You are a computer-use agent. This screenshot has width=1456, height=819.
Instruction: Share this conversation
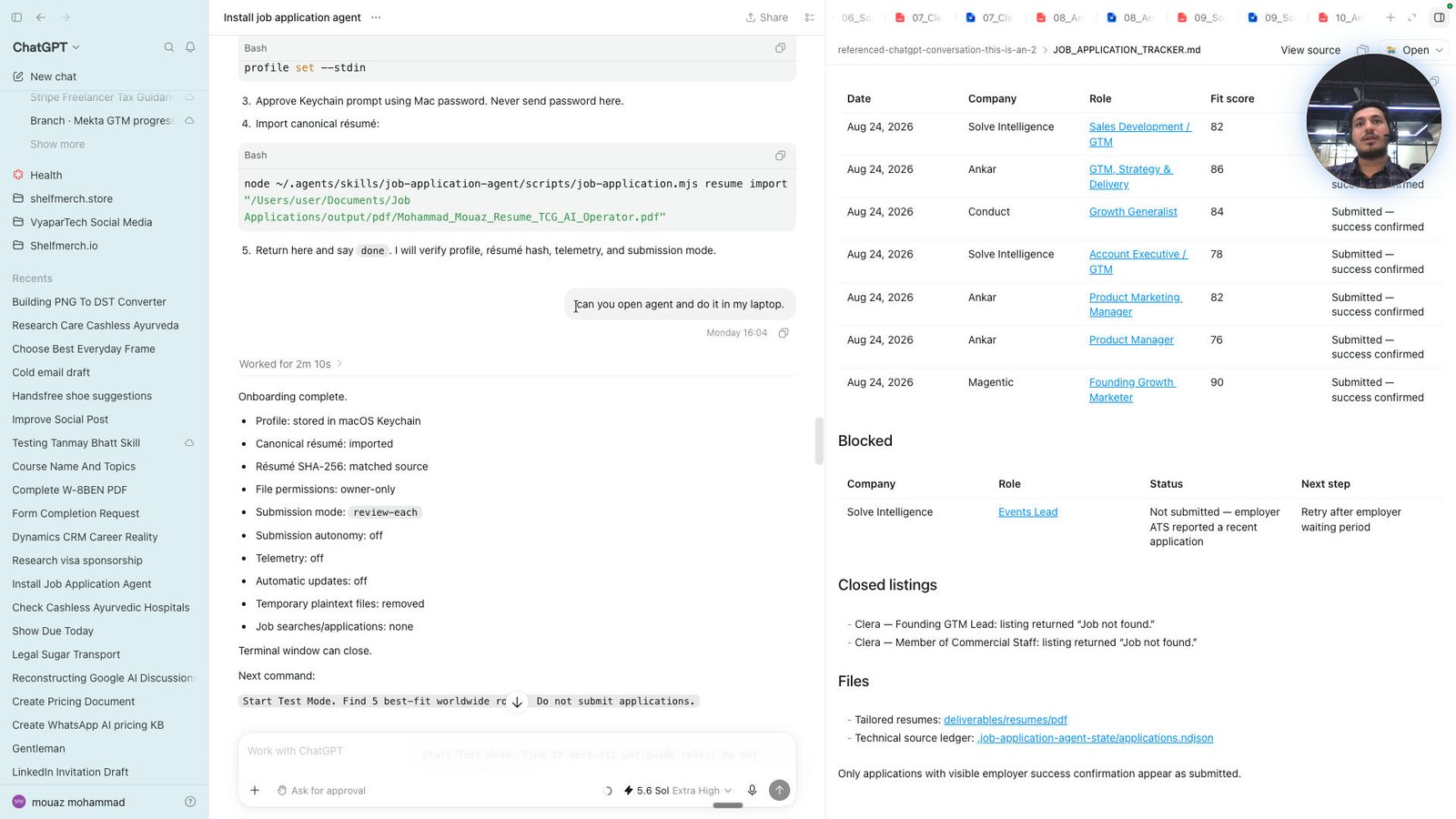coord(767,17)
